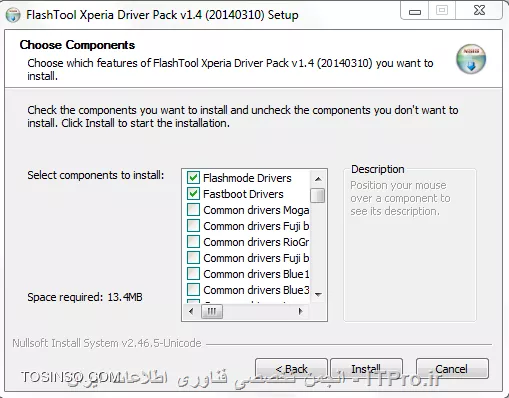Click the horizontal scrollbar thumb
This screenshot has width=509, height=398.
pyautogui.click(x=212, y=312)
